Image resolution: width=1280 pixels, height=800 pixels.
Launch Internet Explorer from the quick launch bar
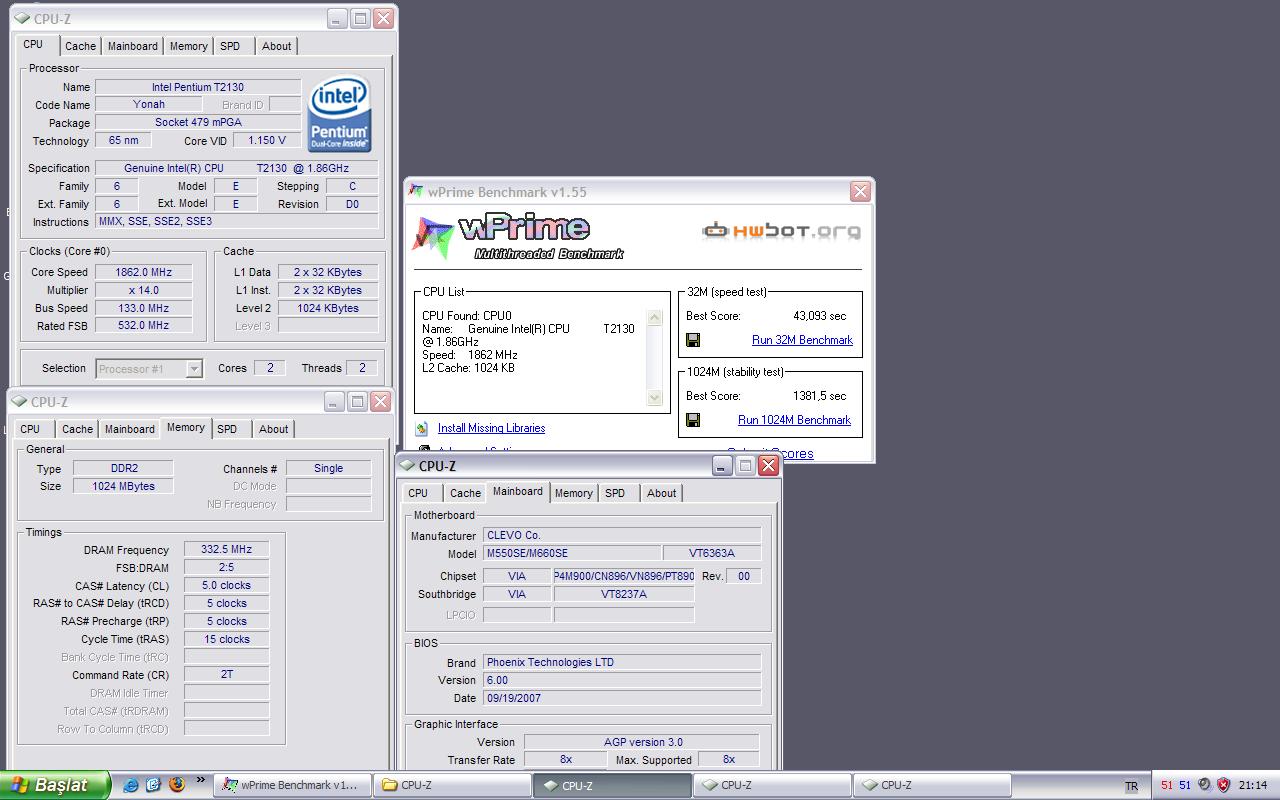point(130,785)
